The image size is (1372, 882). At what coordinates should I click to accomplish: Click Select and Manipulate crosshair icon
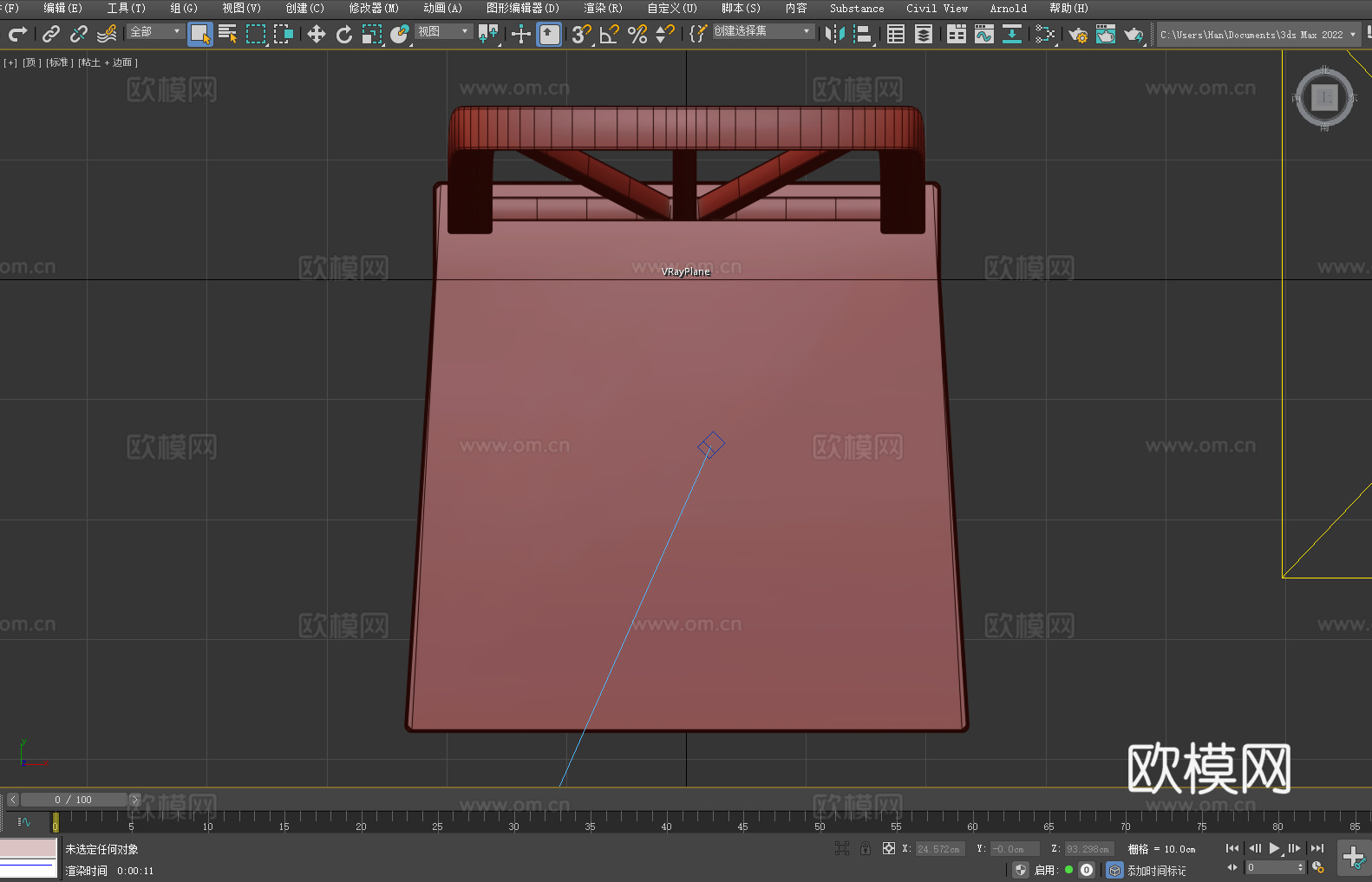pyautogui.click(x=520, y=34)
